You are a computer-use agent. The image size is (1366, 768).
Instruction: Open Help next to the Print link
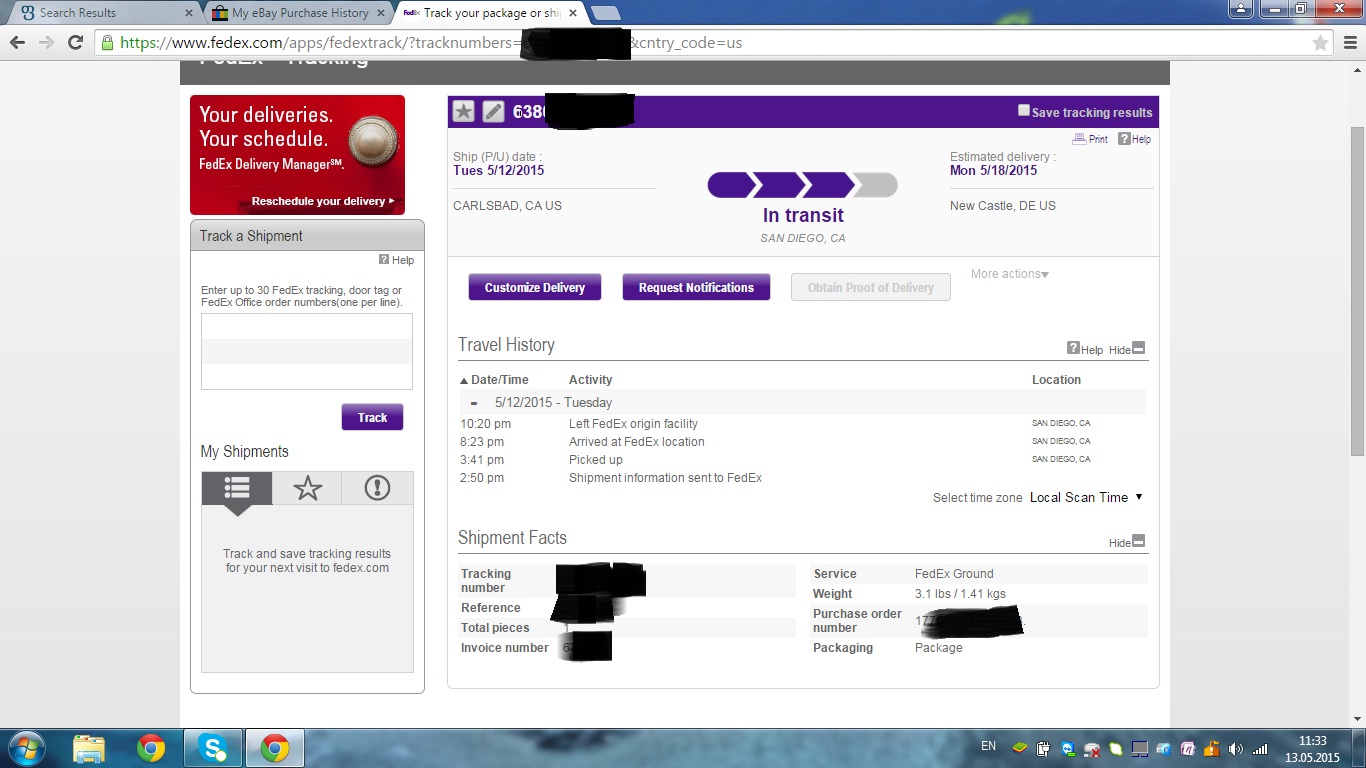coord(1134,139)
